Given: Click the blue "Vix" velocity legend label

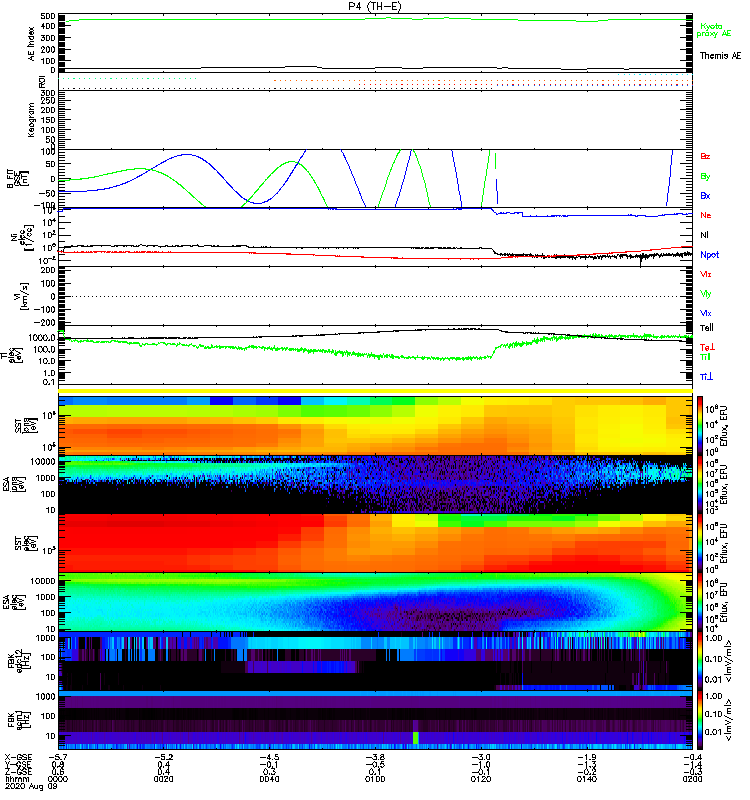Looking at the screenshot, I should [706, 313].
